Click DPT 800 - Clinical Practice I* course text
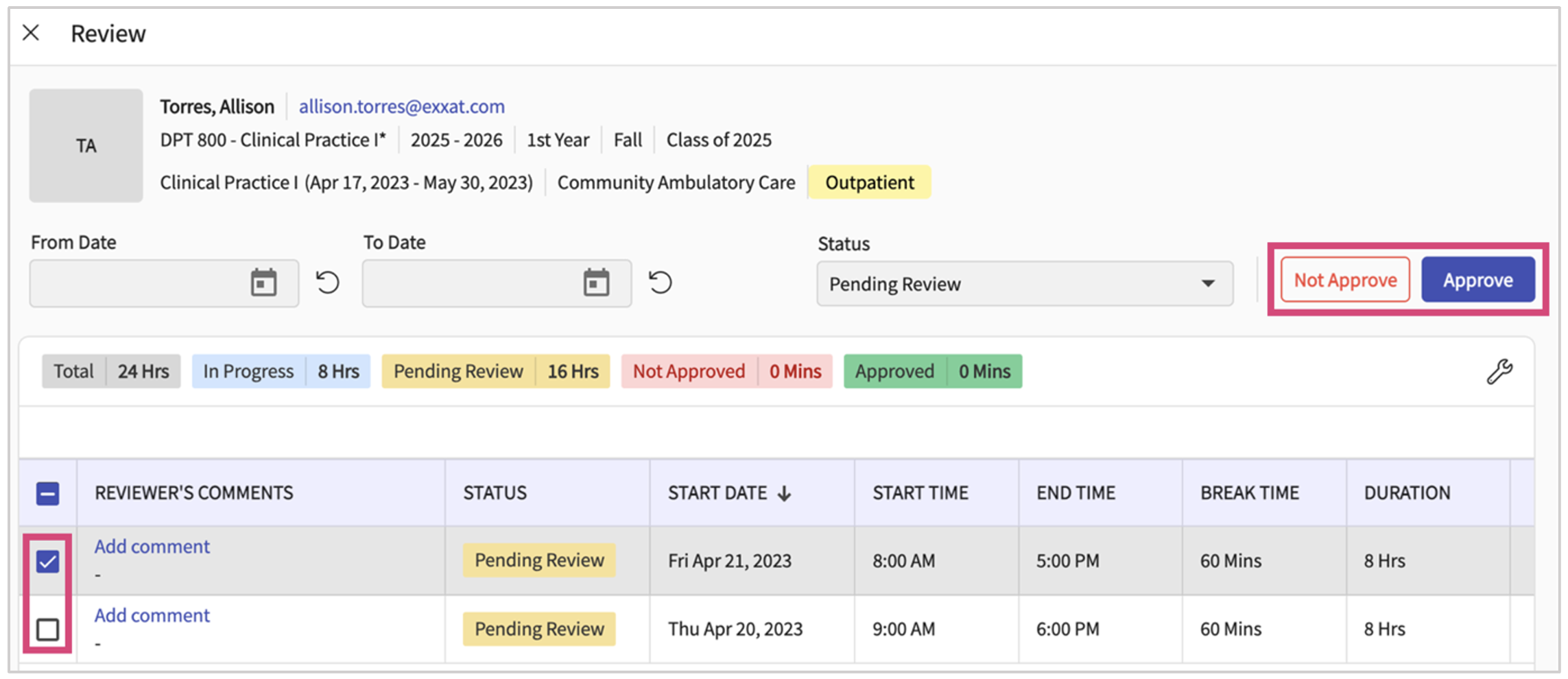1568x679 pixels. 273,140
